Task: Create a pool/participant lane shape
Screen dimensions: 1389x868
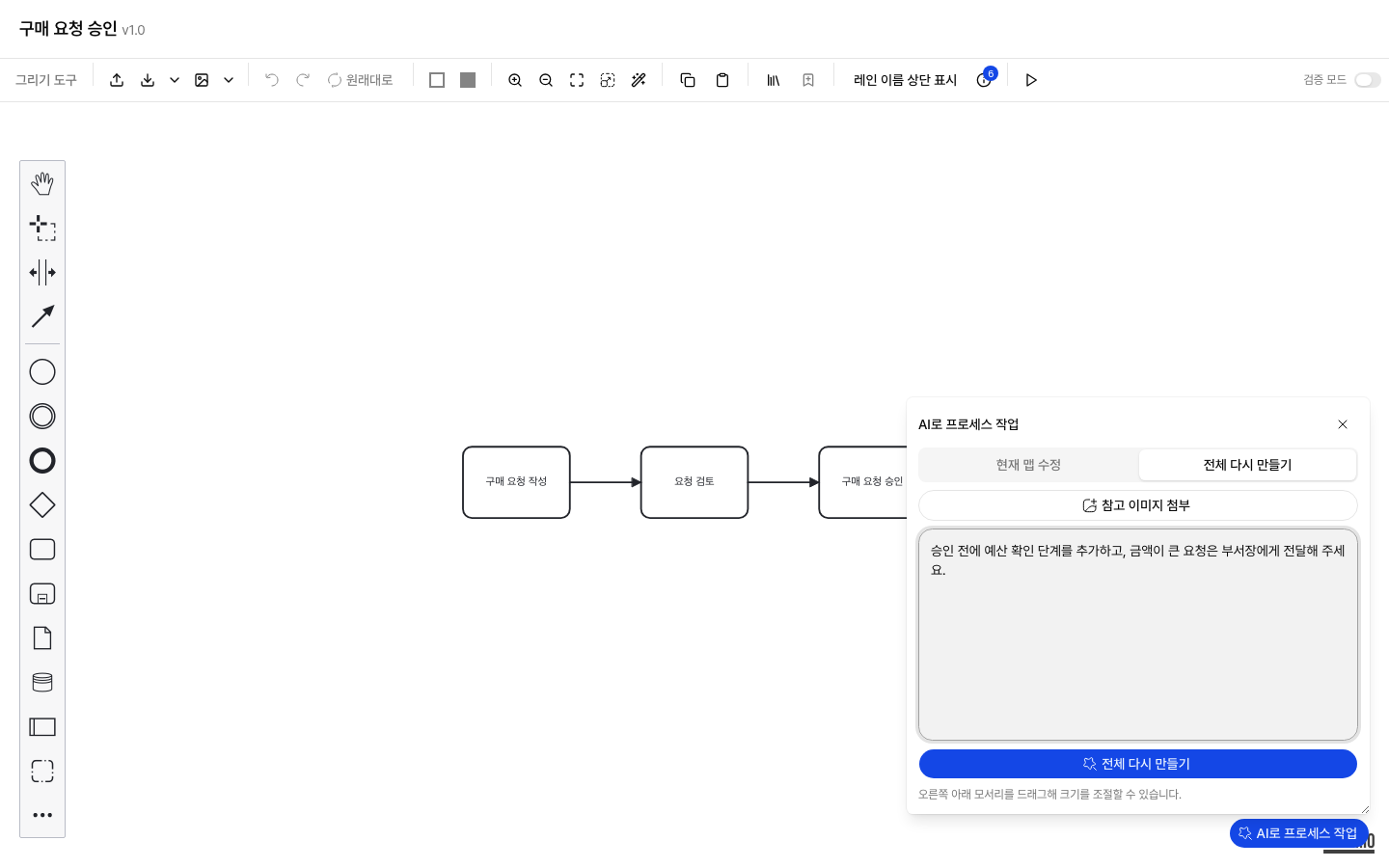Action: click(42, 727)
